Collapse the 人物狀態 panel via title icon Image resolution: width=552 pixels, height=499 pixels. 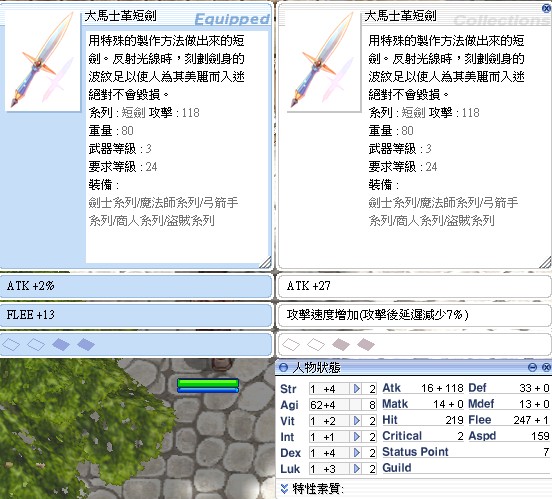[x=283, y=368]
